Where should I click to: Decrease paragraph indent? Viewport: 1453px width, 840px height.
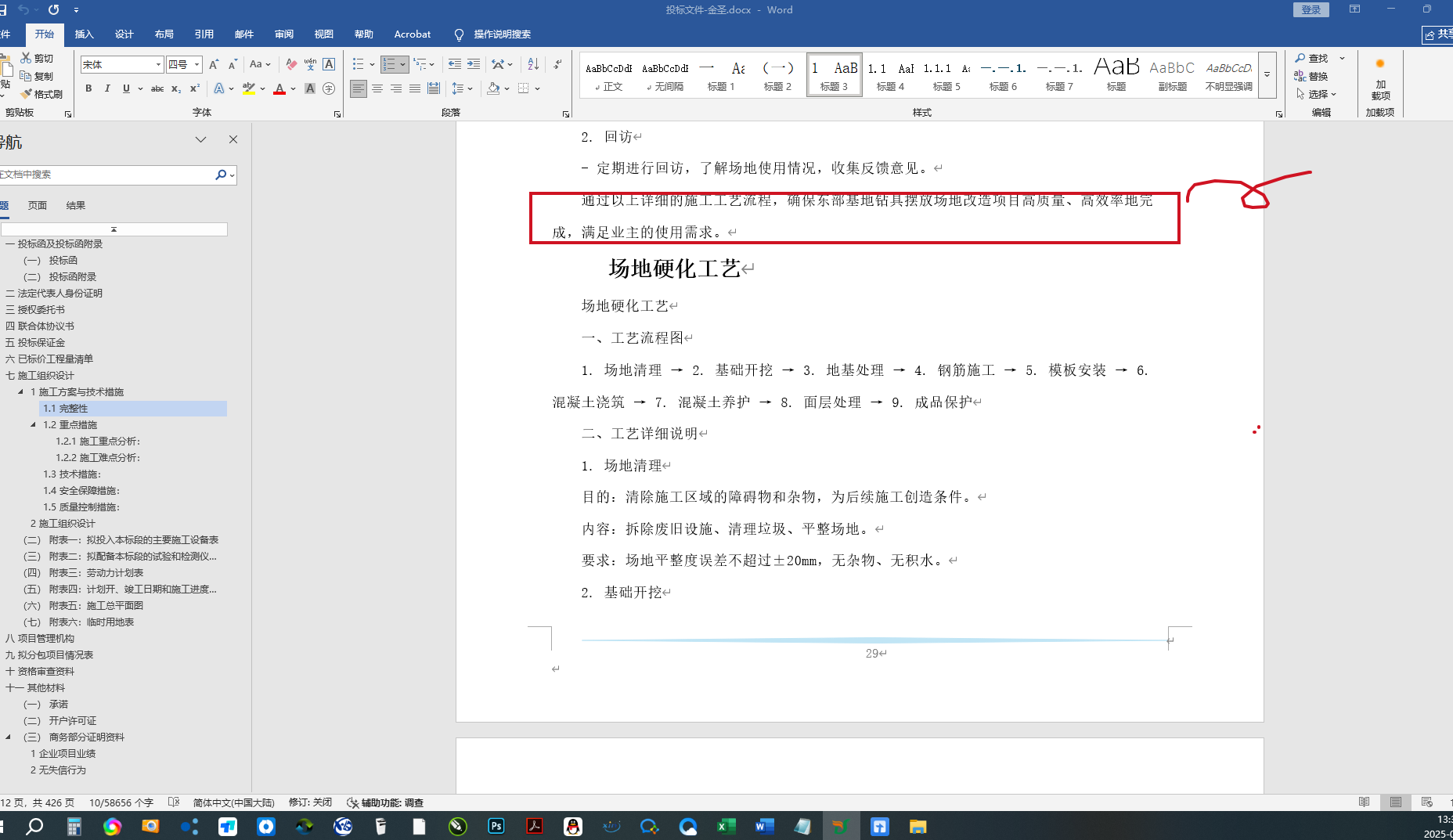tap(454, 64)
